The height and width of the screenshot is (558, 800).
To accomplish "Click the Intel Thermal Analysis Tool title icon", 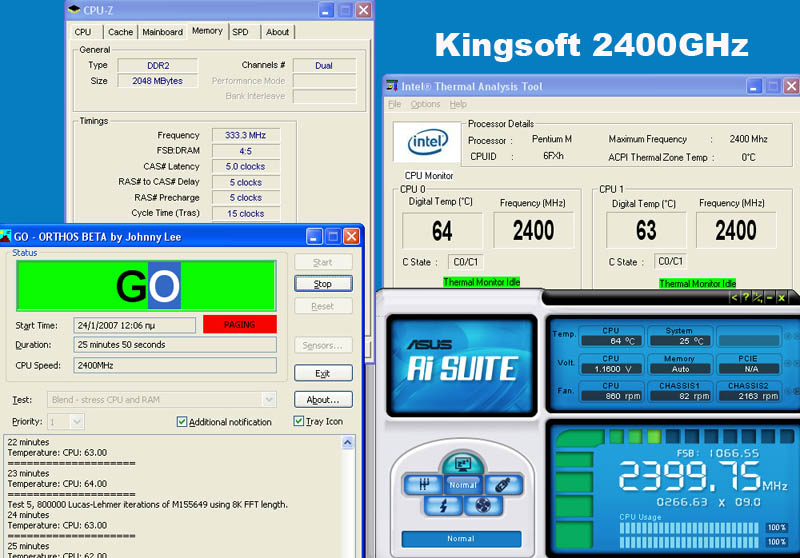I will (x=392, y=86).
